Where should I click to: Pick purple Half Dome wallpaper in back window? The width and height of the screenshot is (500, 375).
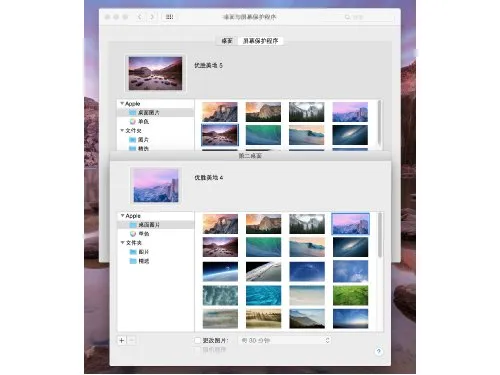350,112
